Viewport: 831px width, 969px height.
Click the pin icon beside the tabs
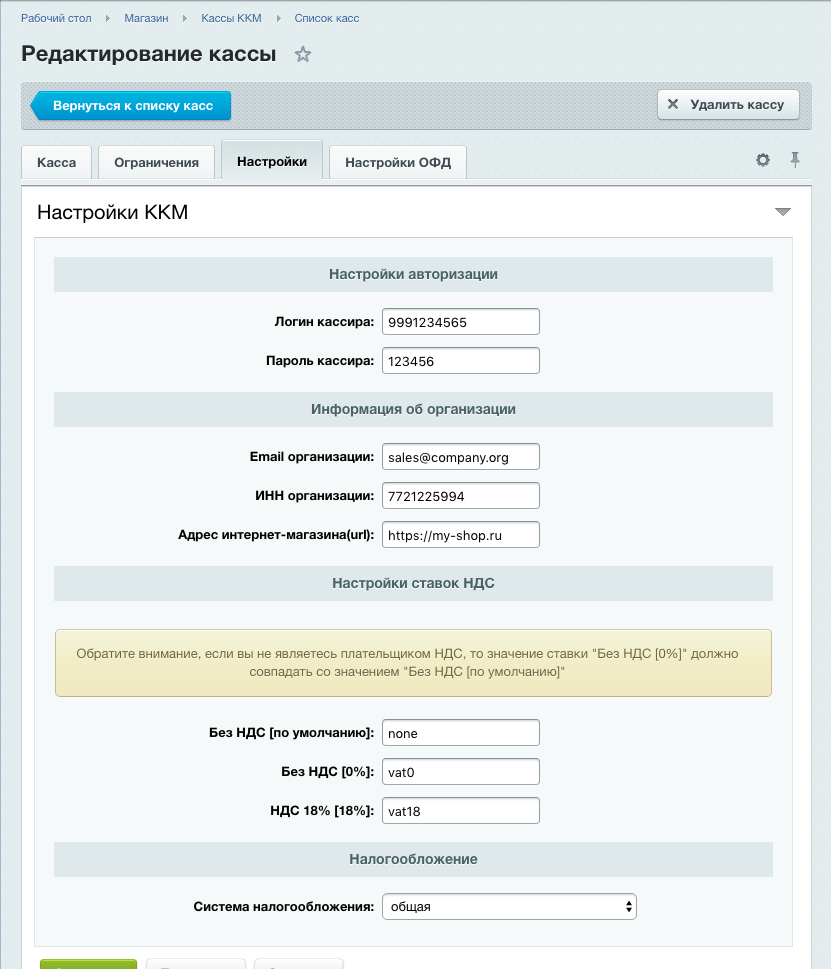(795, 160)
